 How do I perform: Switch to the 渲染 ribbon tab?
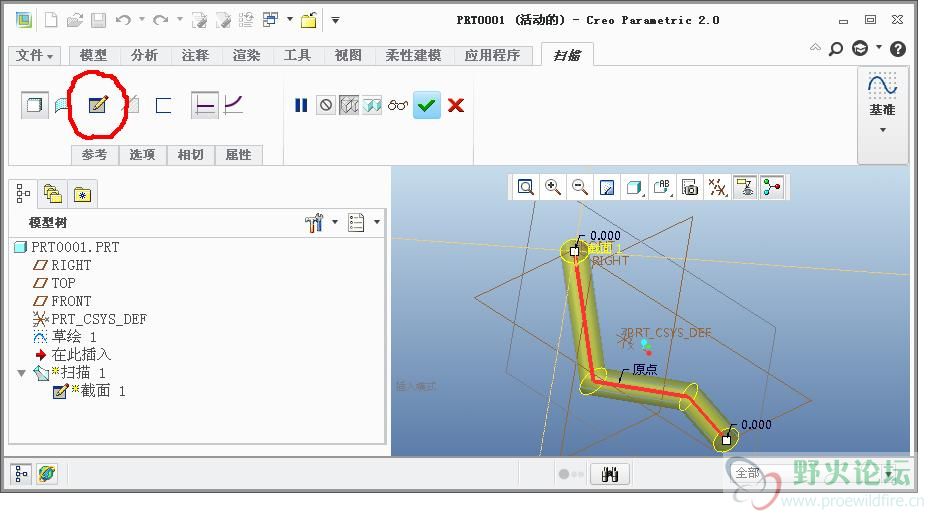pyautogui.click(x=247, y=55)
